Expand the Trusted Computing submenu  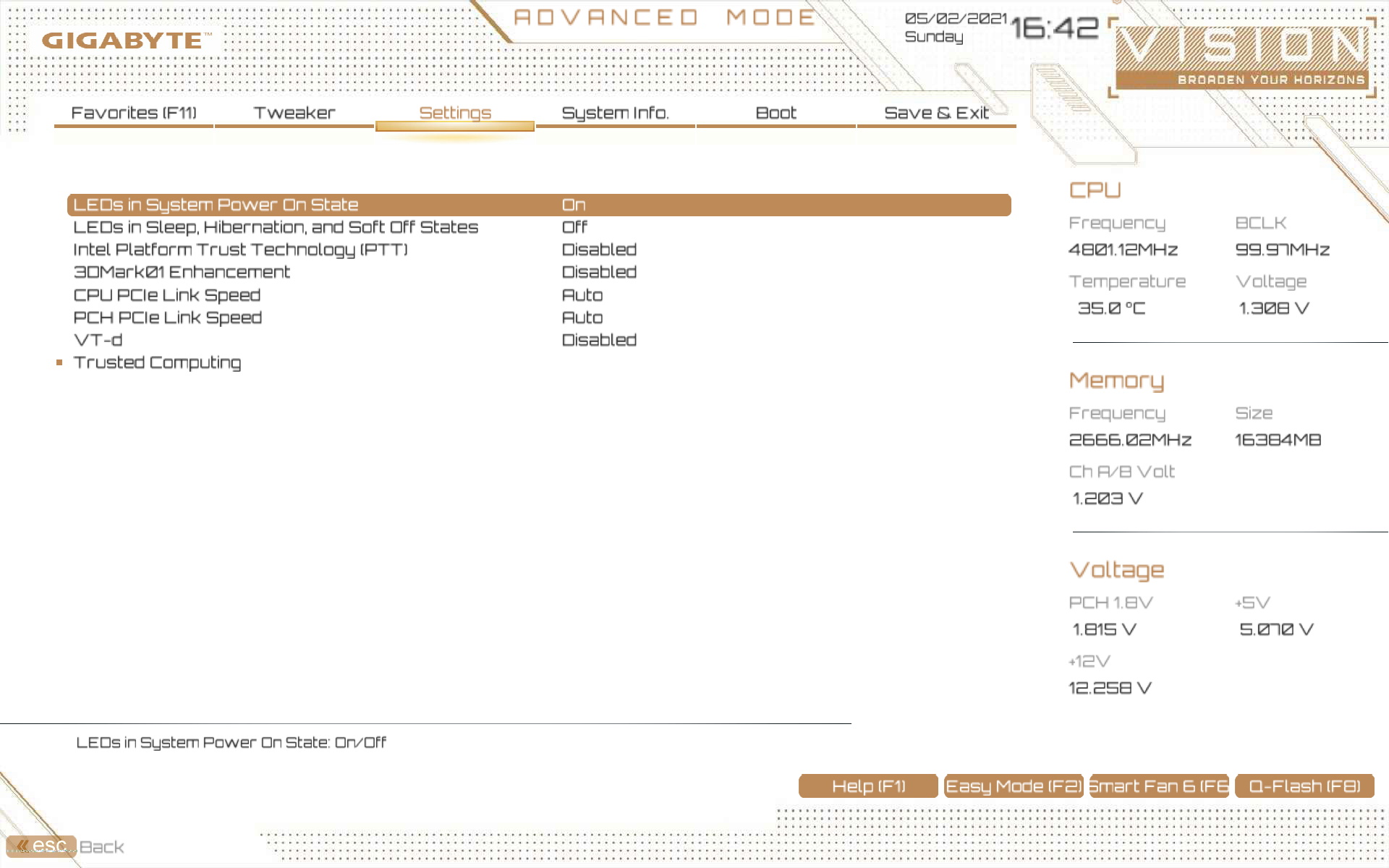pyautogui.click(x=157, y=362)
